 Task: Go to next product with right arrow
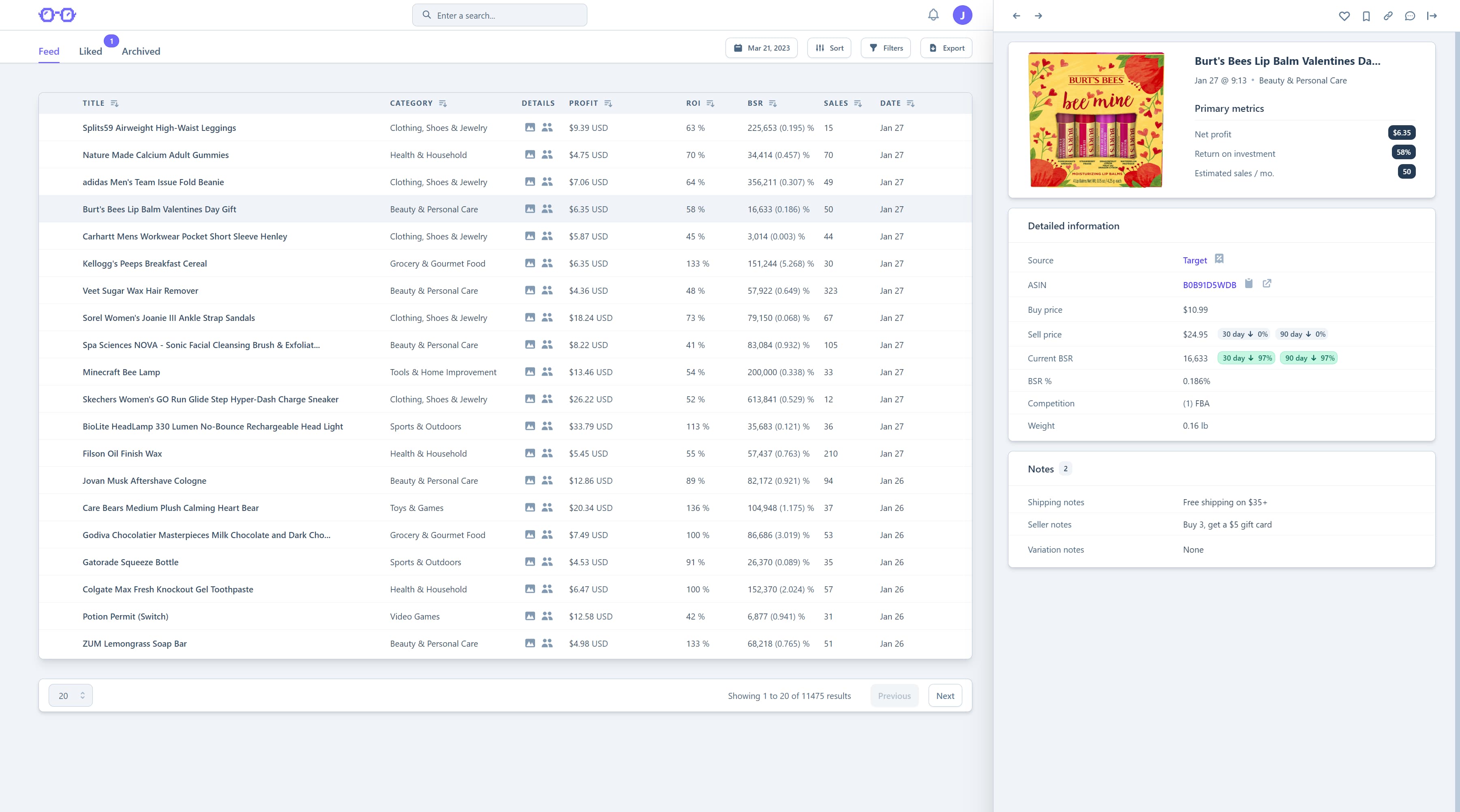point(1038,16)
